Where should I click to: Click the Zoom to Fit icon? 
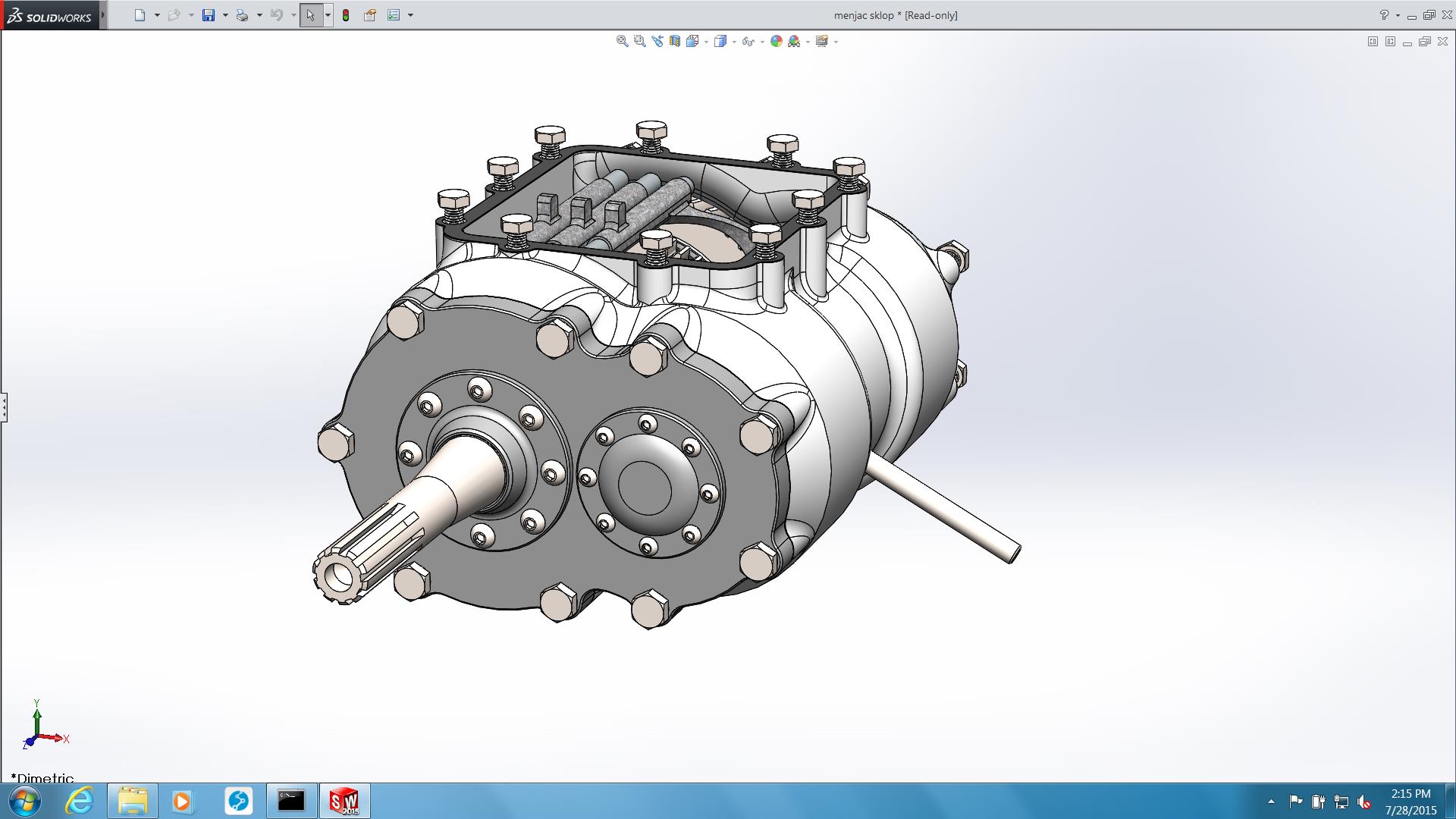pos(622,42)
